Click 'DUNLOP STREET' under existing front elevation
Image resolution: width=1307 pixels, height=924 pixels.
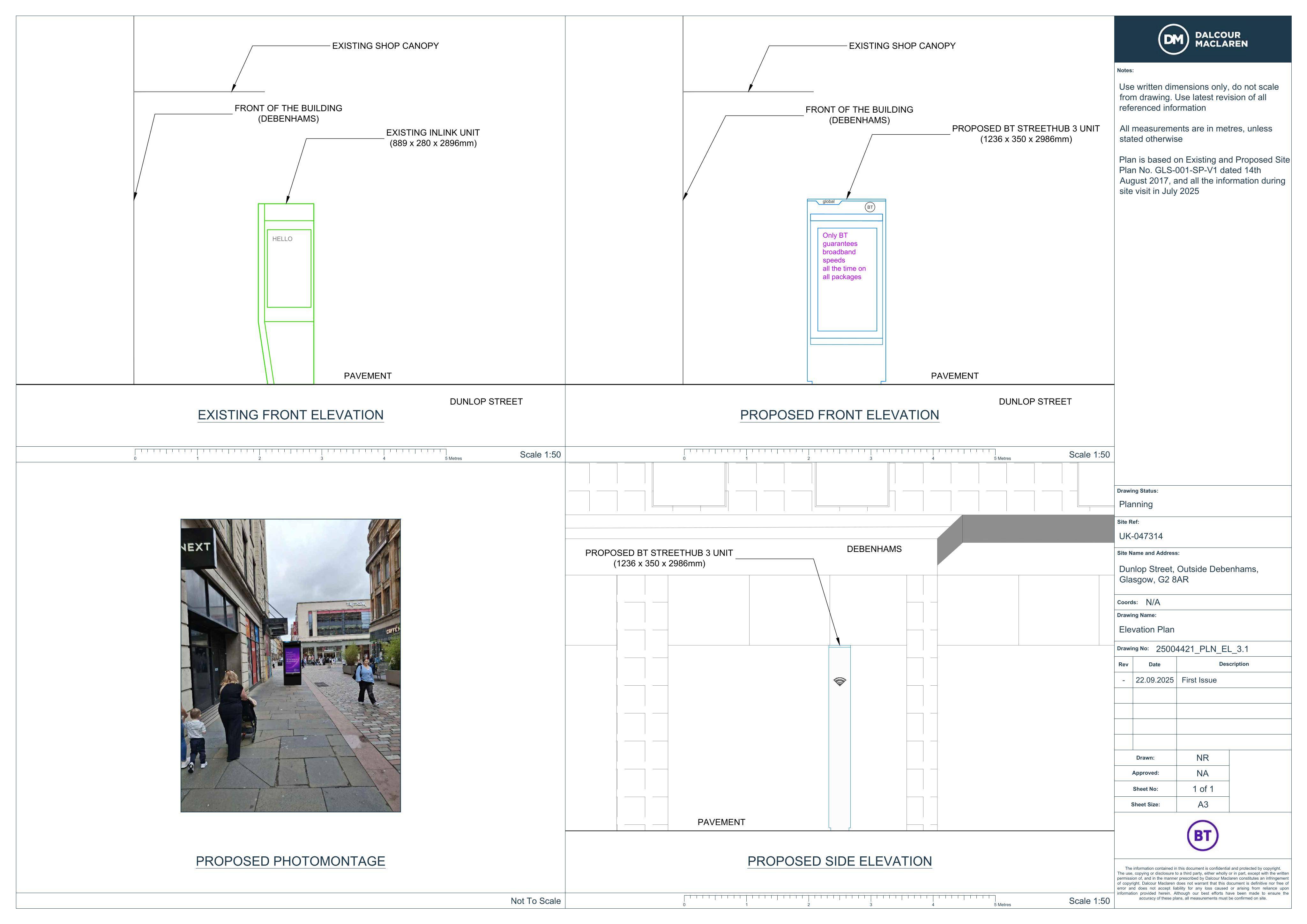point(486,401)
